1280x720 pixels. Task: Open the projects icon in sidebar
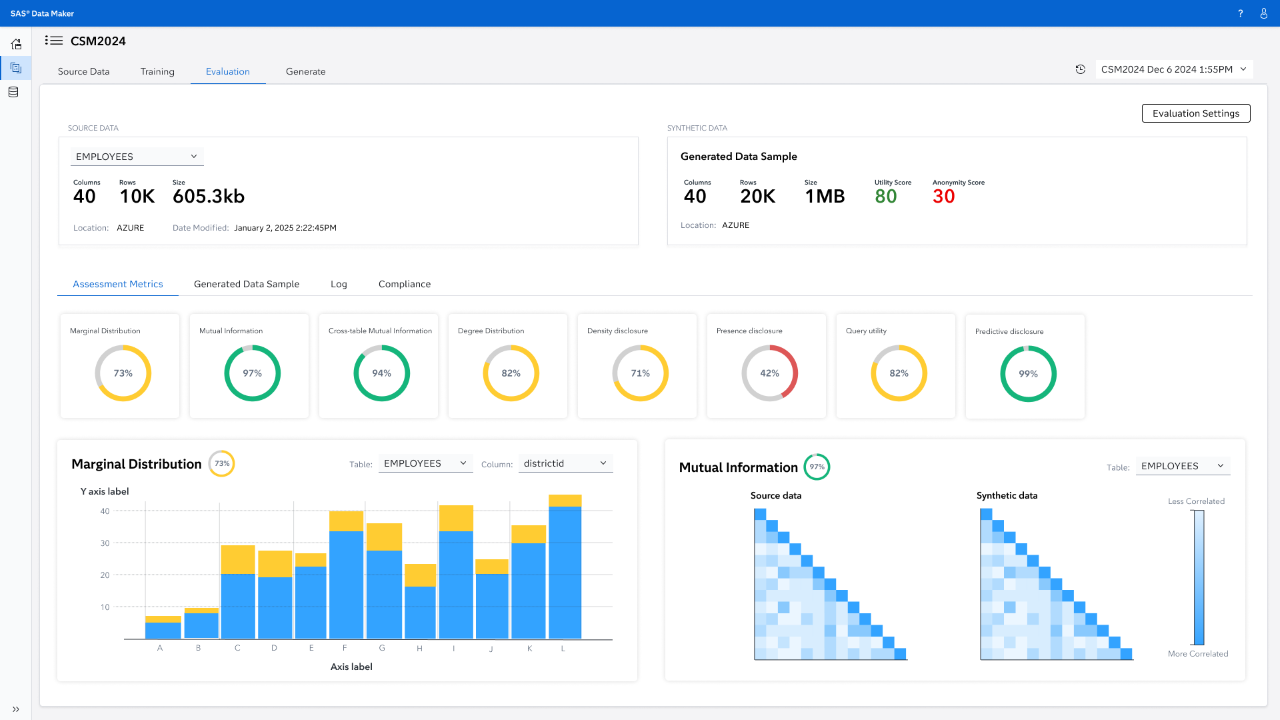15,68
